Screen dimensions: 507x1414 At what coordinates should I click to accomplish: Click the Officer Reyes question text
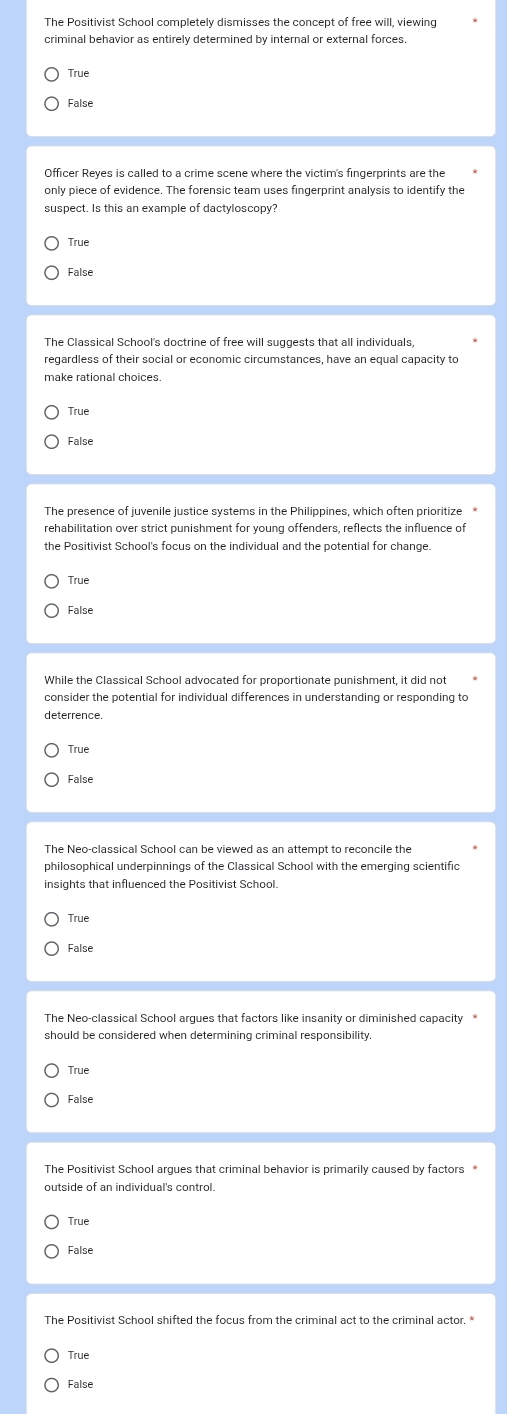[x=254, y=191]
